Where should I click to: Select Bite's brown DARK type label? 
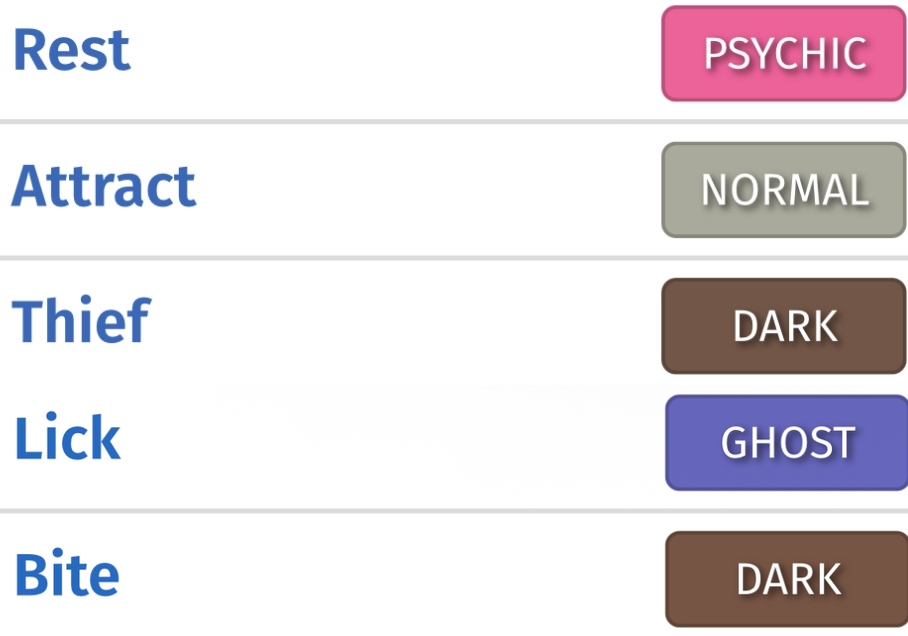tap(787, 579)
